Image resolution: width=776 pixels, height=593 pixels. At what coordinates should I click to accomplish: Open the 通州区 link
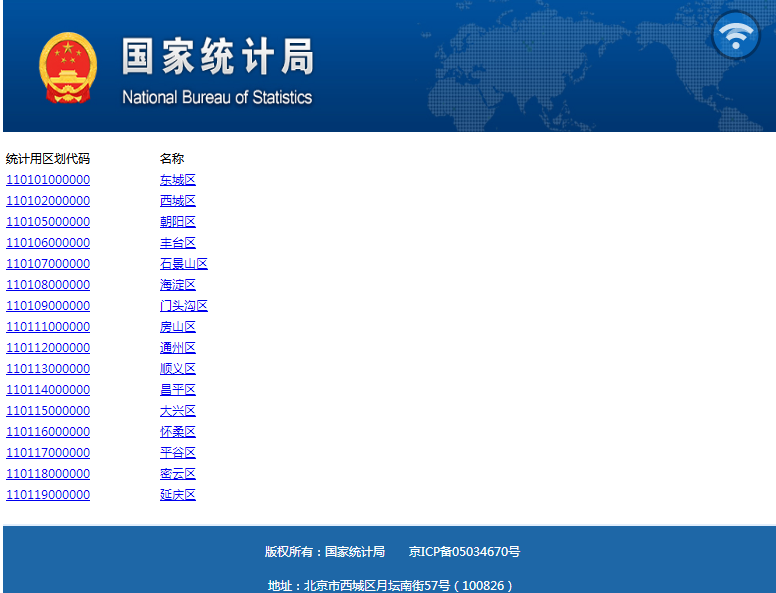point(178,347)
